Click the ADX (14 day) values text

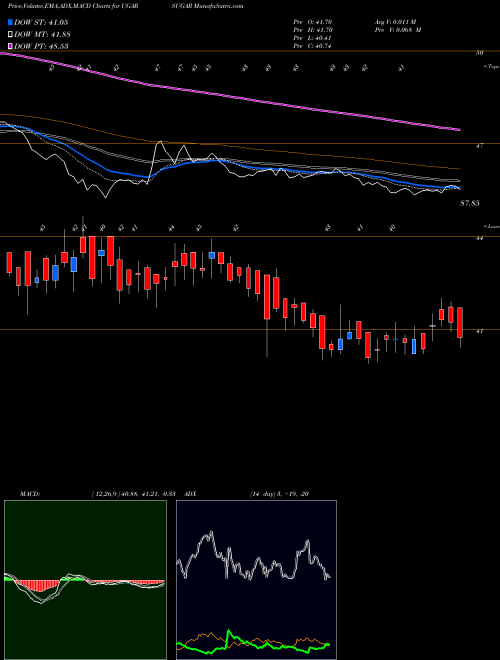pyautogui.click(x=279, y=494)
